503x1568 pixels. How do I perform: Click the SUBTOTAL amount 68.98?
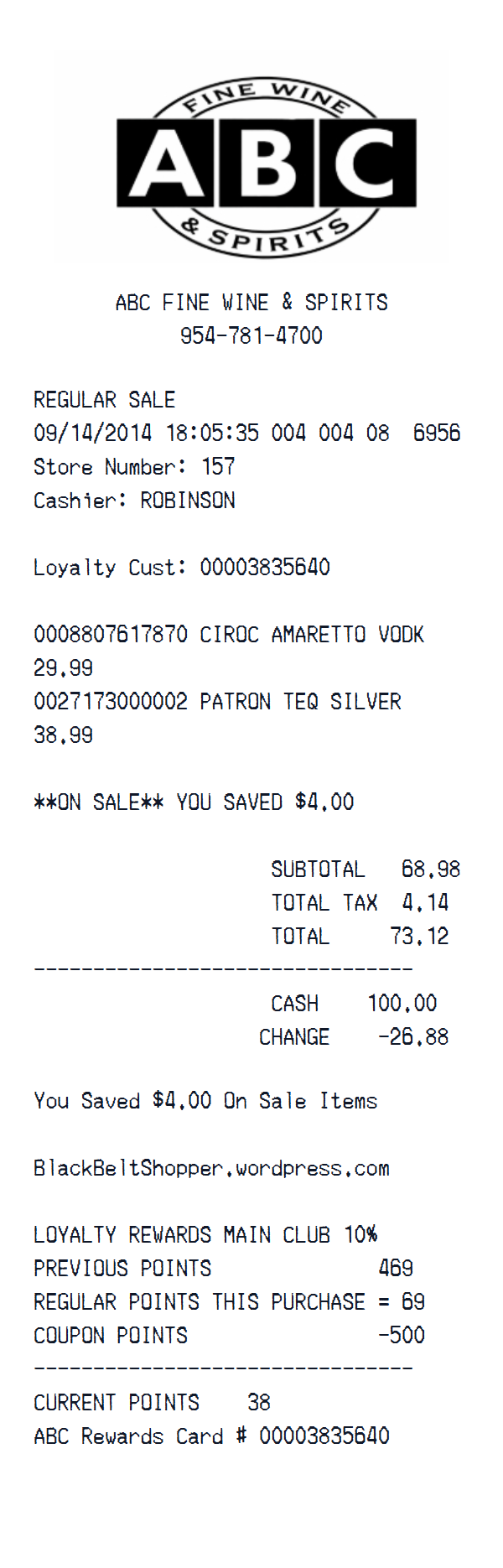[x=431, y=870]
